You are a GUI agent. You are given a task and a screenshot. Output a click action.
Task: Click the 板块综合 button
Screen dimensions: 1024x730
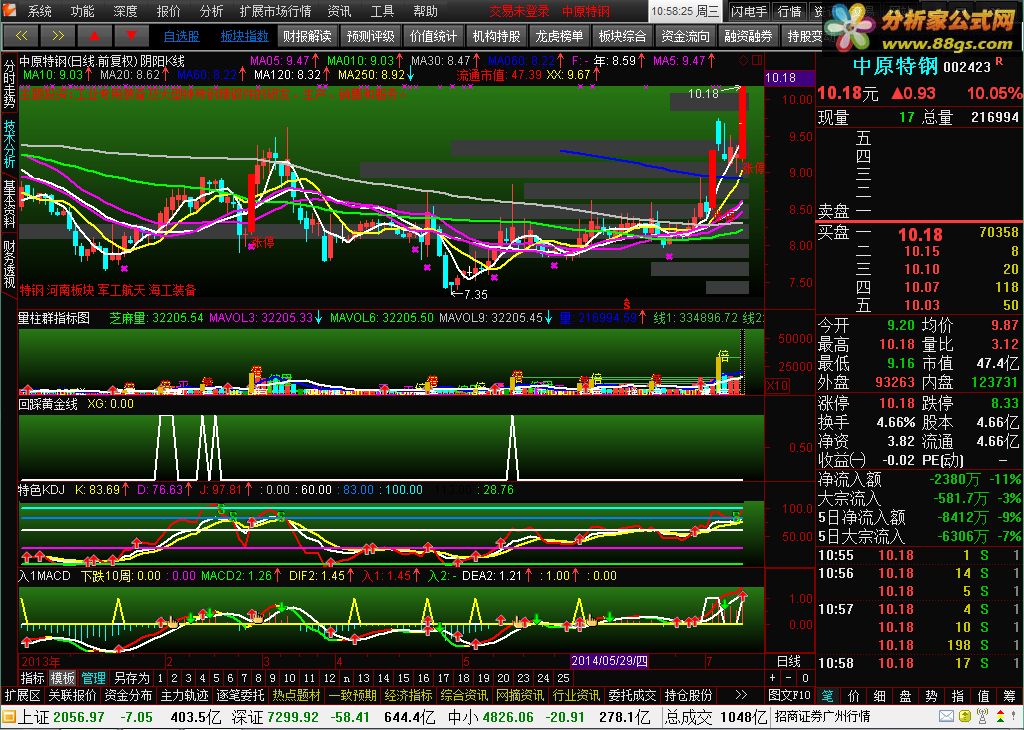pos(622,36)
